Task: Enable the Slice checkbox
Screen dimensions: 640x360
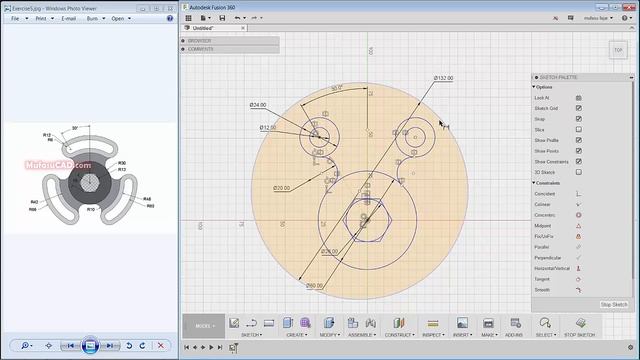Action: (578, 129)
